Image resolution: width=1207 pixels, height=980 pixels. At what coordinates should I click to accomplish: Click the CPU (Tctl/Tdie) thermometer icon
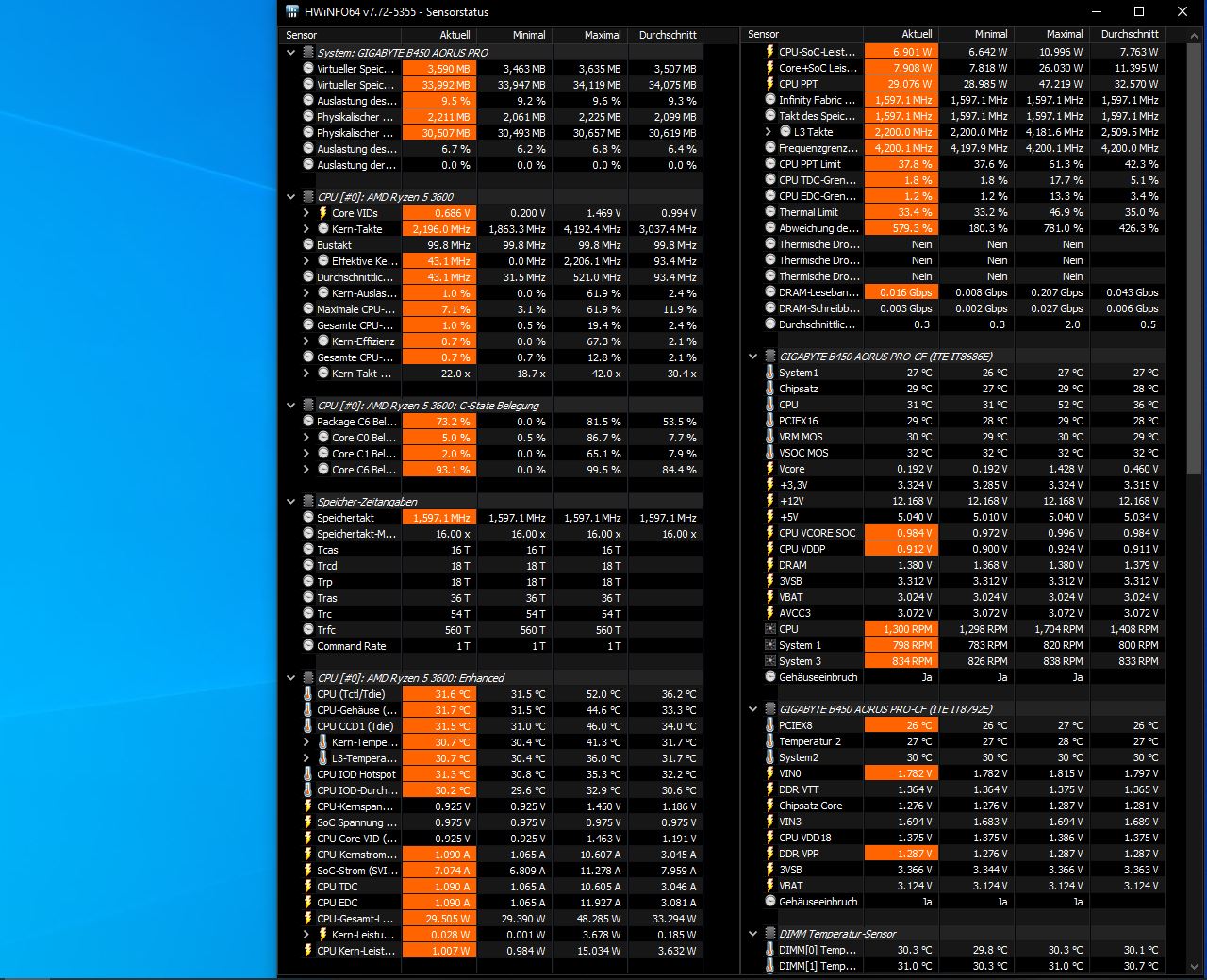(x=308, y=694)
